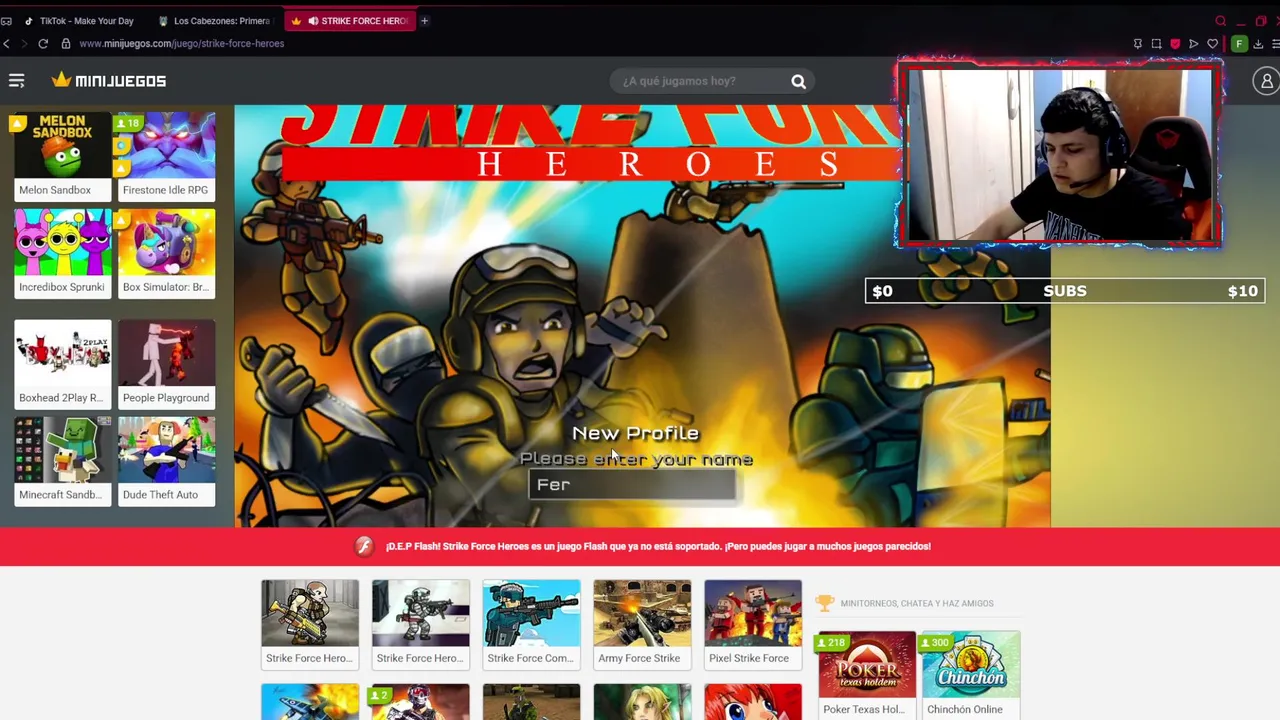Click the SUBS goal bar on the stream overlay
Viewport: 1280px width, 720px height.
click(1065, 291)
